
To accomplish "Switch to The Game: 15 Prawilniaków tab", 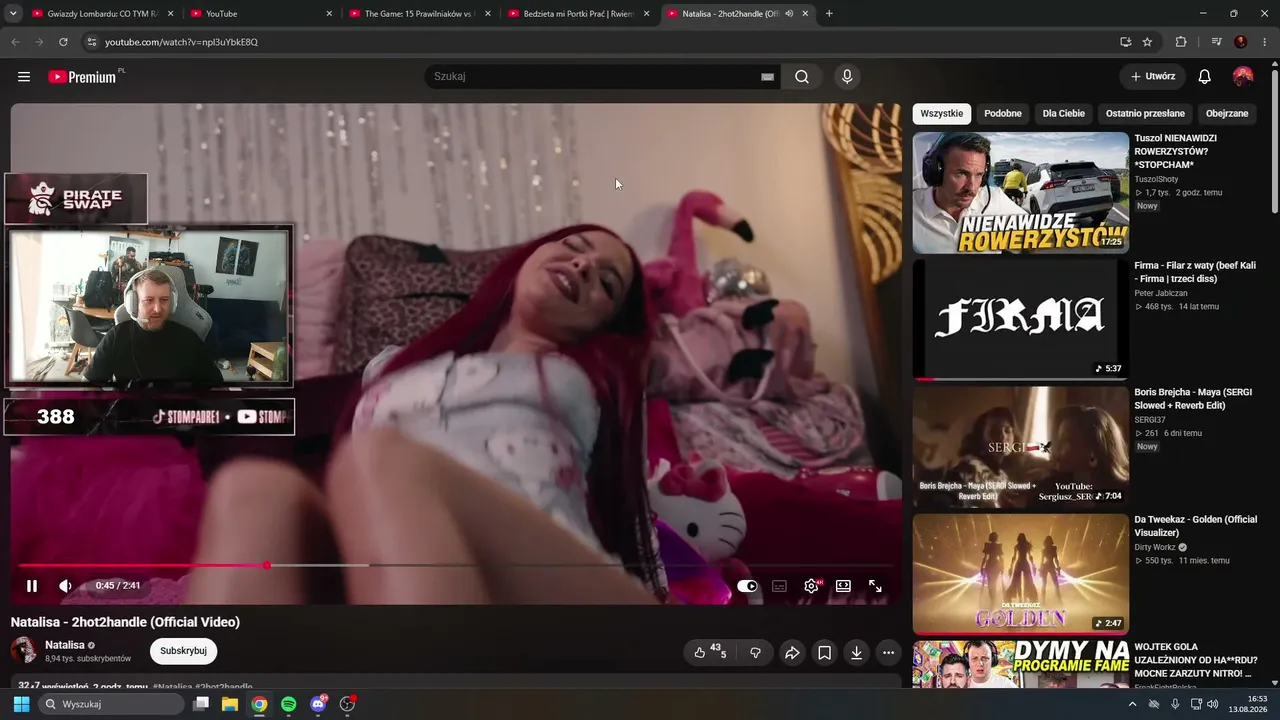I will (x=420, y=14).
